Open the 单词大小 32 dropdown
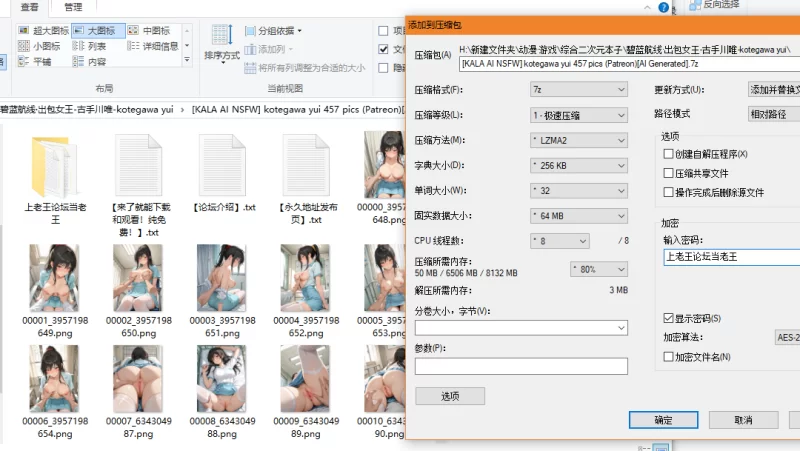The width and height of the screenshot is (800, 451). 579,191
